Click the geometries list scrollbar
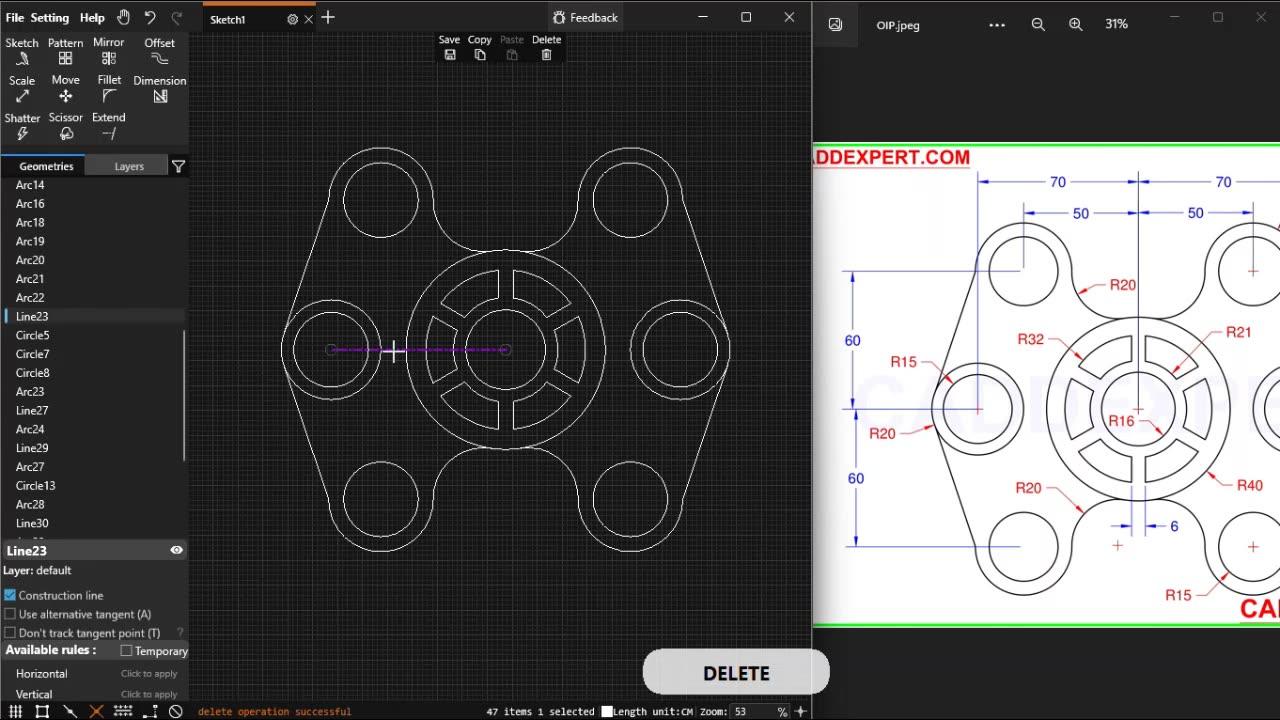1280x720 pixels. click(185, 394)
